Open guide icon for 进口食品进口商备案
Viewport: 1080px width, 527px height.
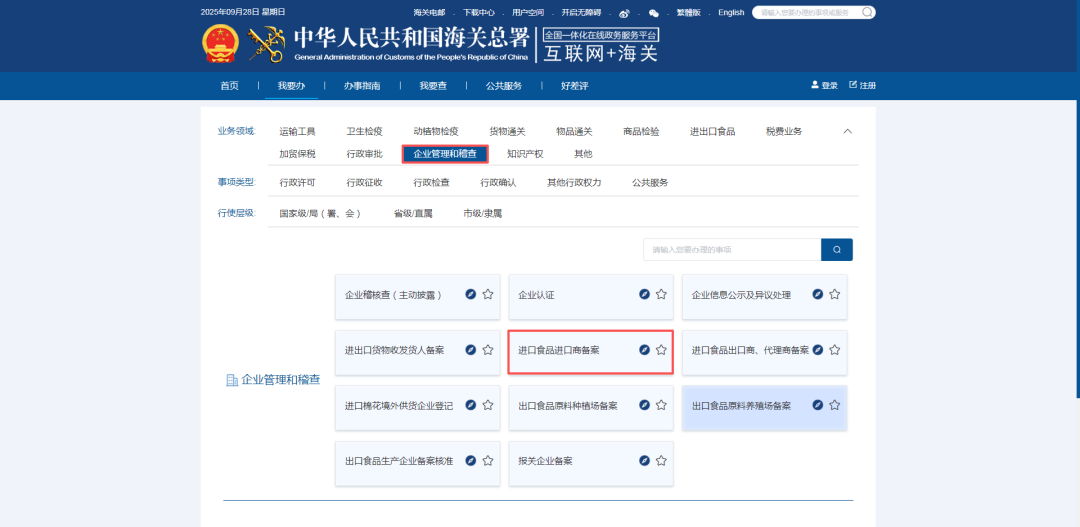coord(645,350)
